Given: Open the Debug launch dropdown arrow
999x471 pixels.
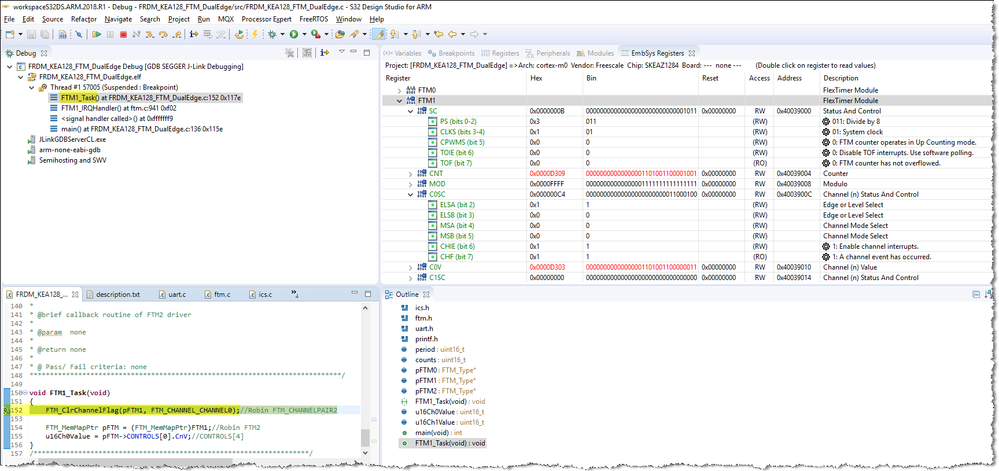Looking at the screenshot, I should 282,34.
